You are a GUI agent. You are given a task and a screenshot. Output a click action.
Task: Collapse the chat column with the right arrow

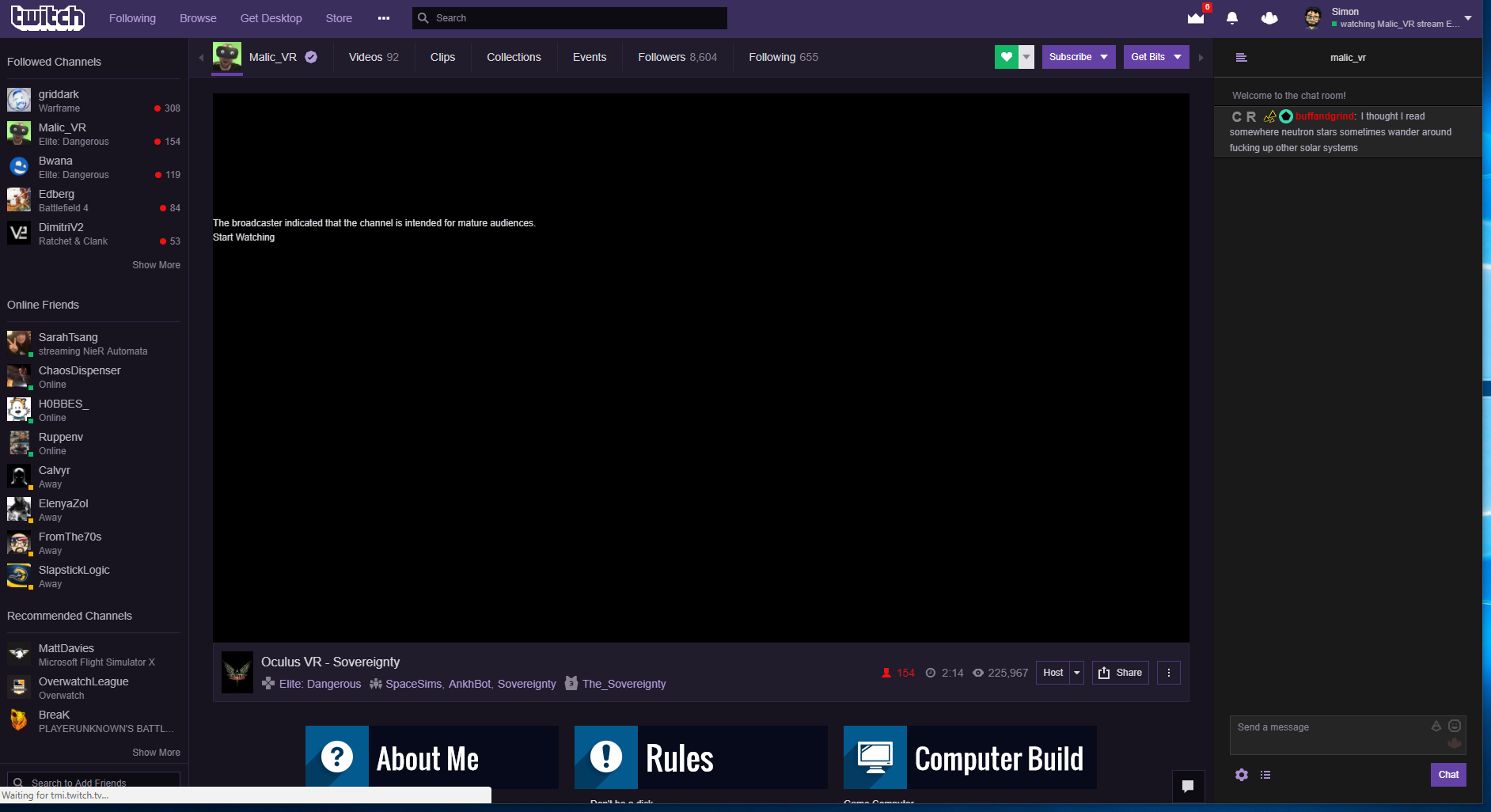[1201, 58]
